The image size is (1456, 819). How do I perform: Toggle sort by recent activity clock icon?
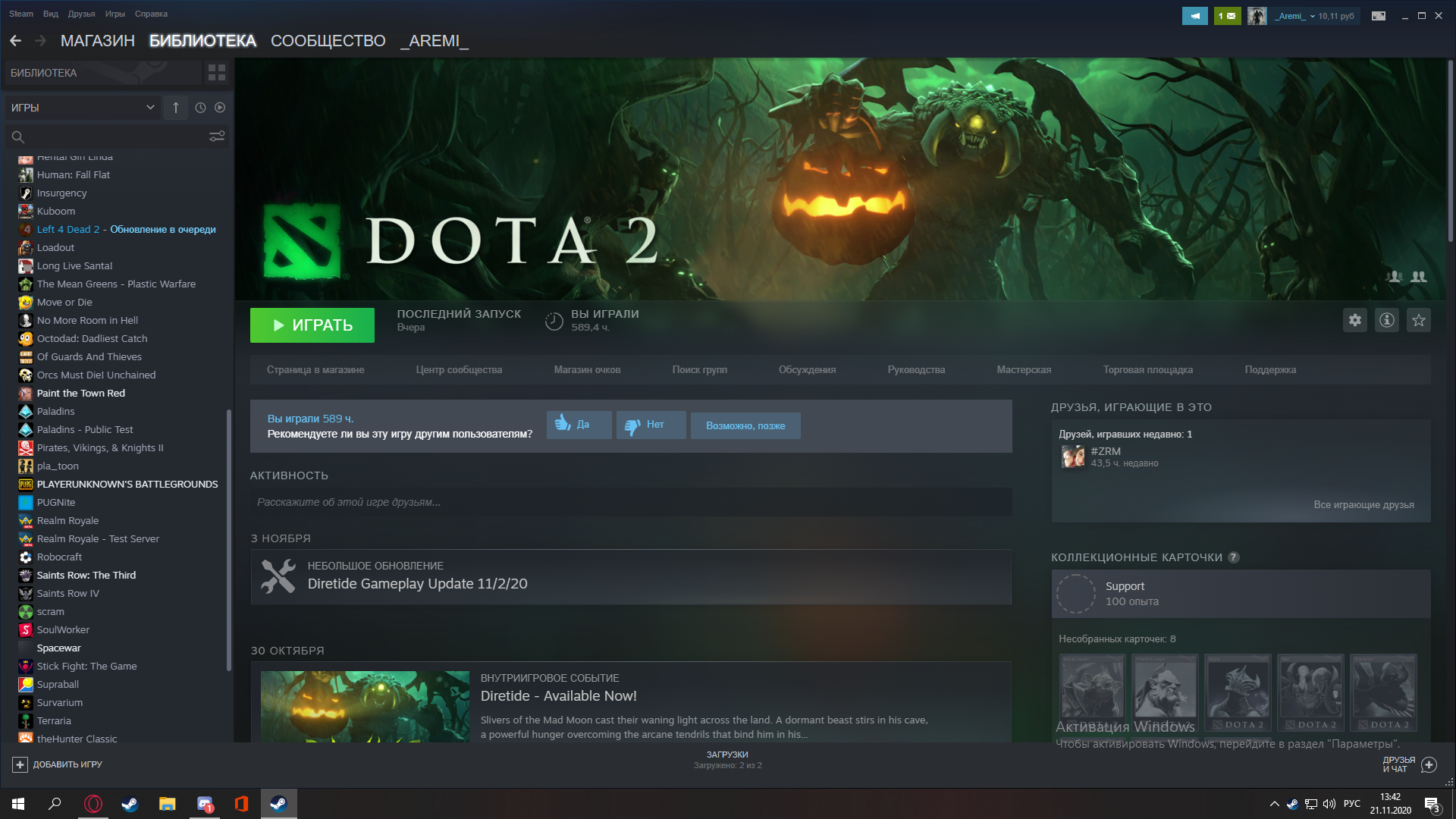(x=200, y=108)
